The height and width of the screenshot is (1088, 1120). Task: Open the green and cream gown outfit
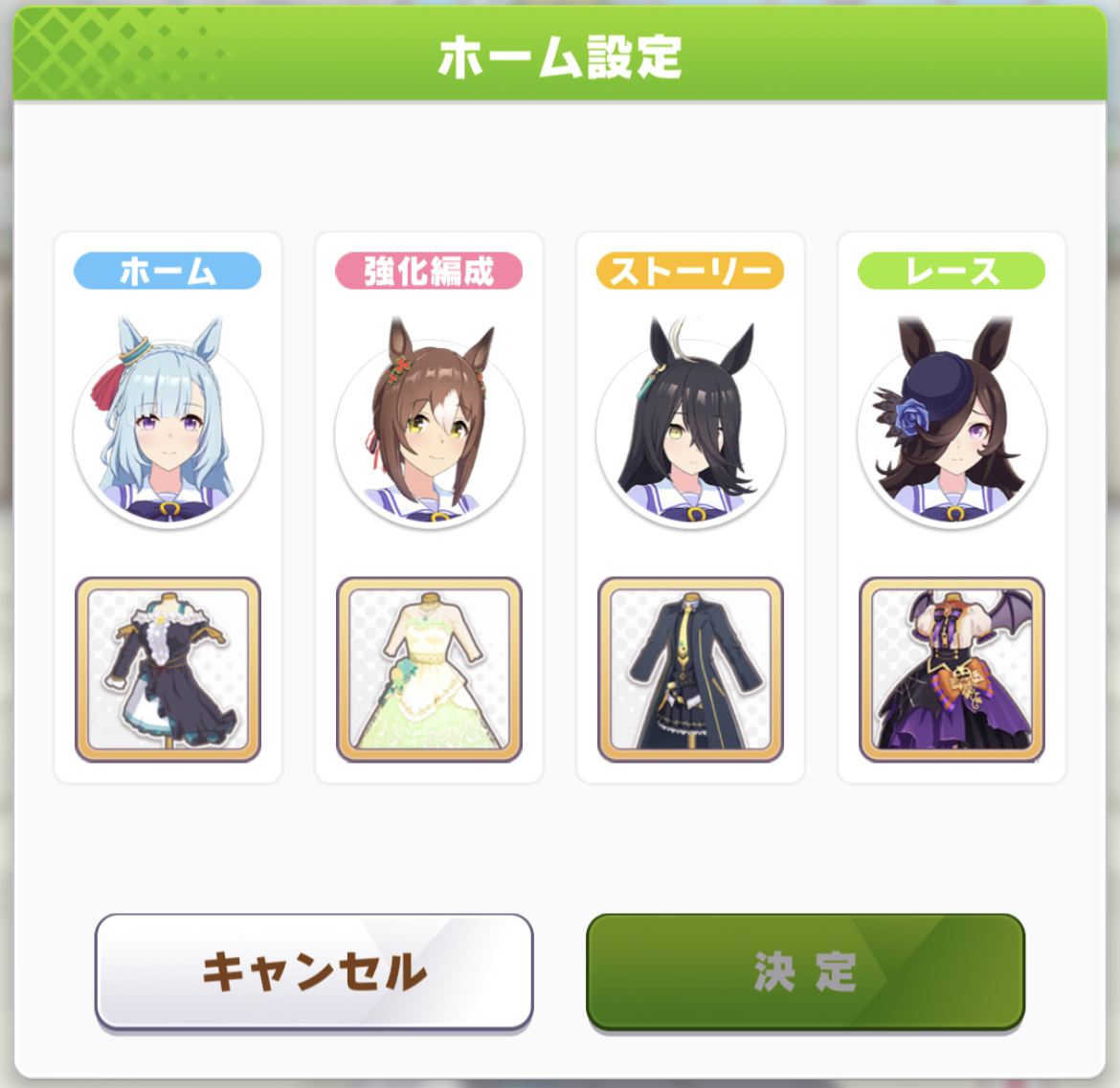(429, 670)
